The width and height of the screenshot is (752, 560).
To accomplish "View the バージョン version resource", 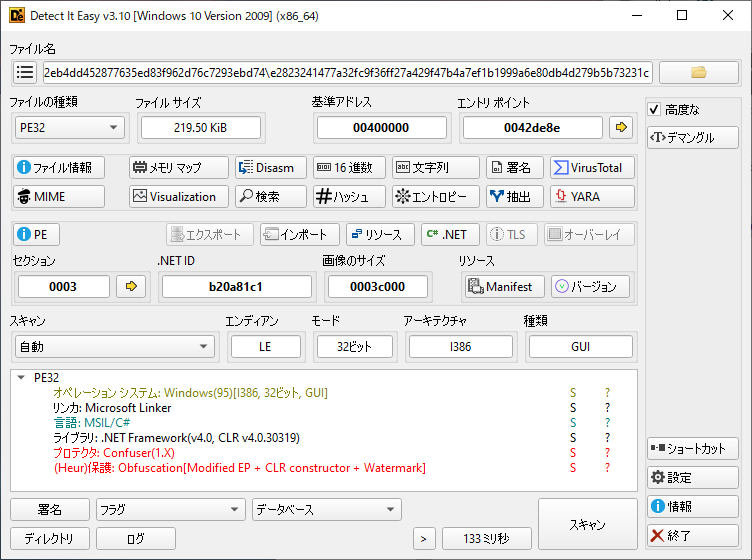I will tap(590, 286).
